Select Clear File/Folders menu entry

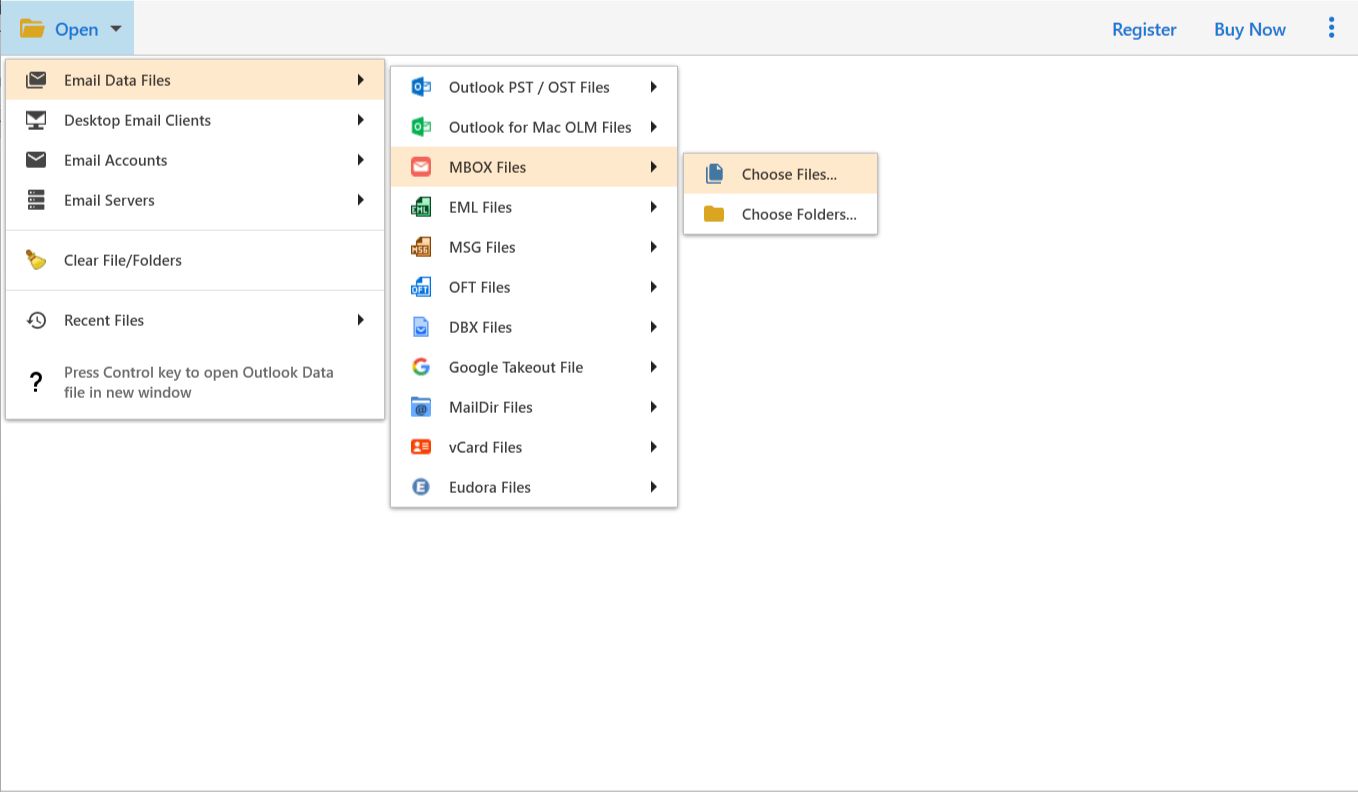[x=195, y=260]
